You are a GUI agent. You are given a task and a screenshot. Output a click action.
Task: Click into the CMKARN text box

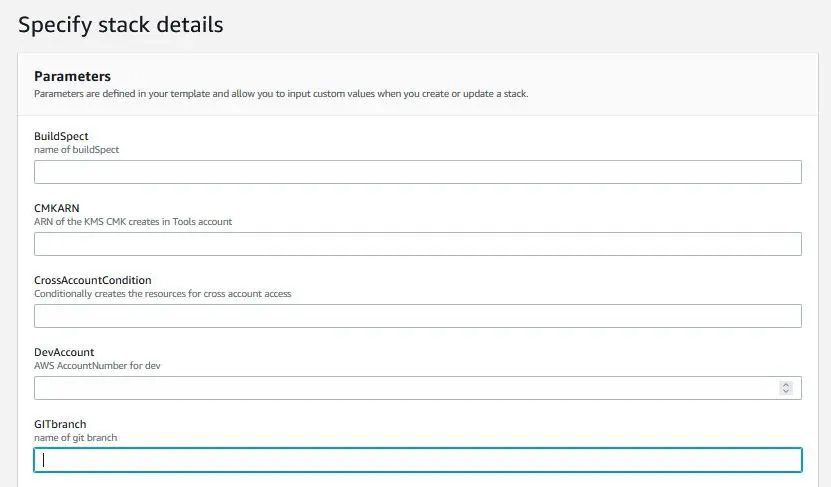pos(417,244)
